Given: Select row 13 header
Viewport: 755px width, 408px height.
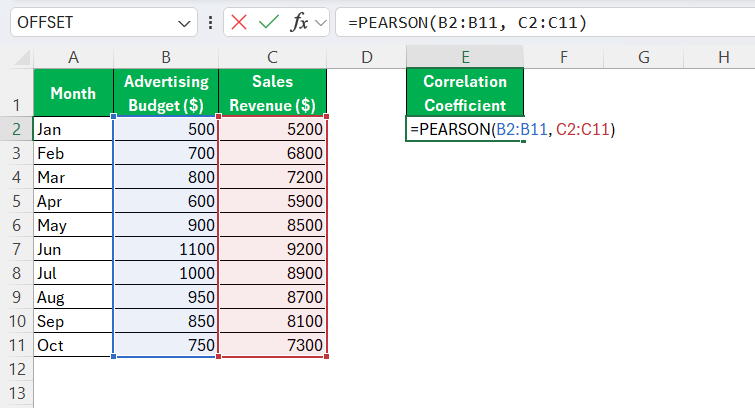Looking at the screenshot, I should (16, 393).
